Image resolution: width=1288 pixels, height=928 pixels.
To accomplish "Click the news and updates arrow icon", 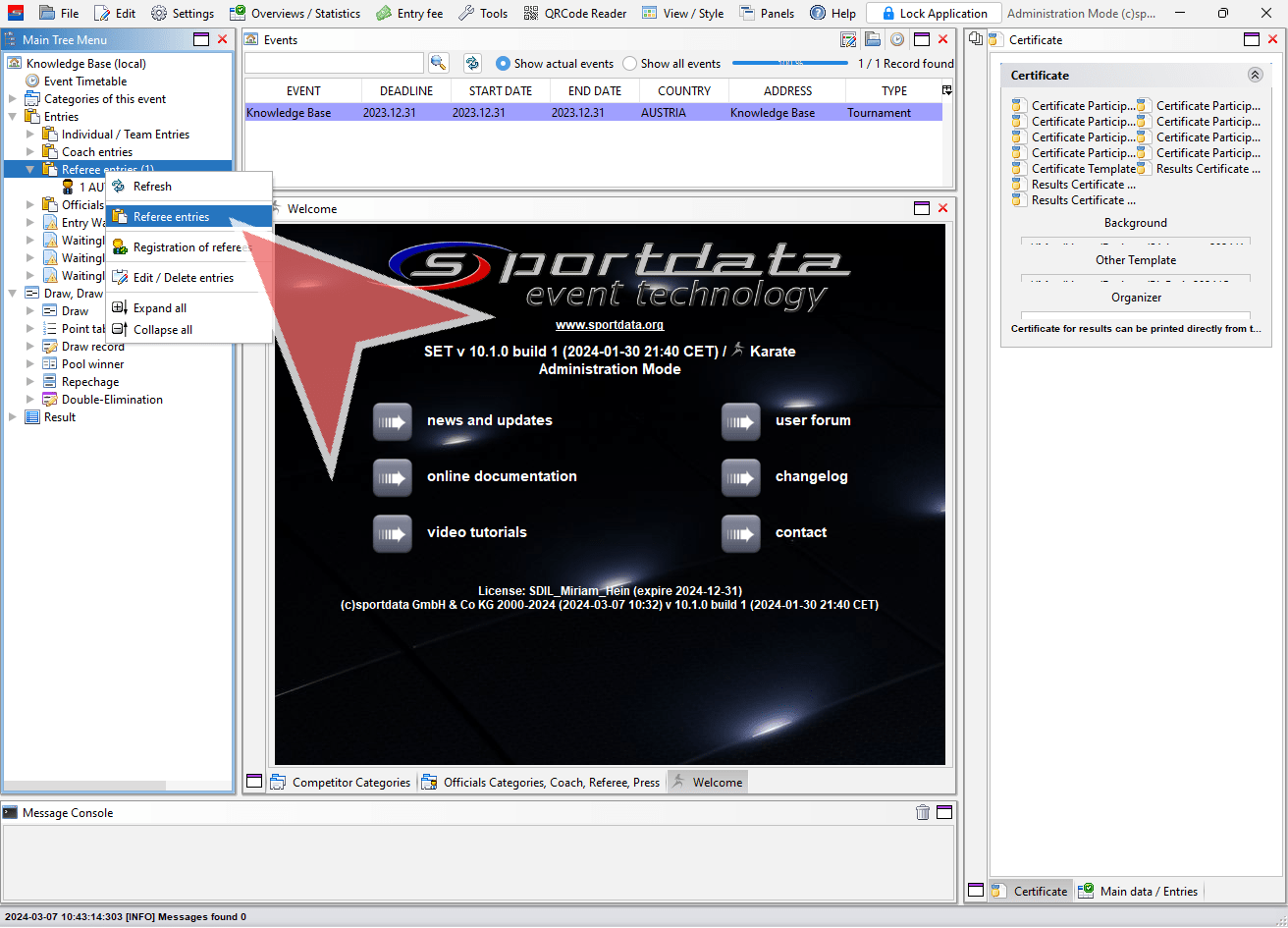I will coord(393,421).
